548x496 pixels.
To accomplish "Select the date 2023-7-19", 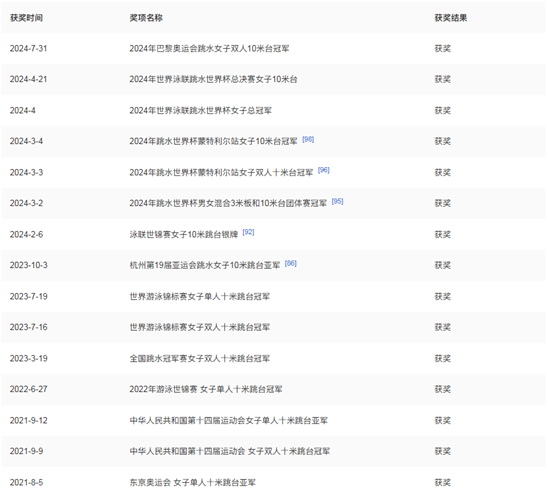I will (x=29, y=296).
